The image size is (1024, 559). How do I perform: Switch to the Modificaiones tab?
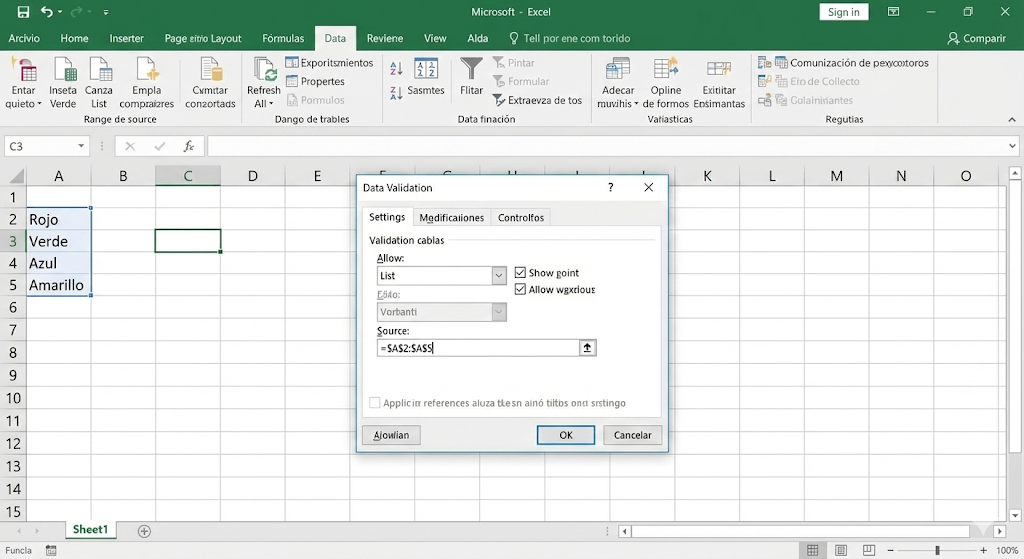pyautogui.click(x=451, y=217)
